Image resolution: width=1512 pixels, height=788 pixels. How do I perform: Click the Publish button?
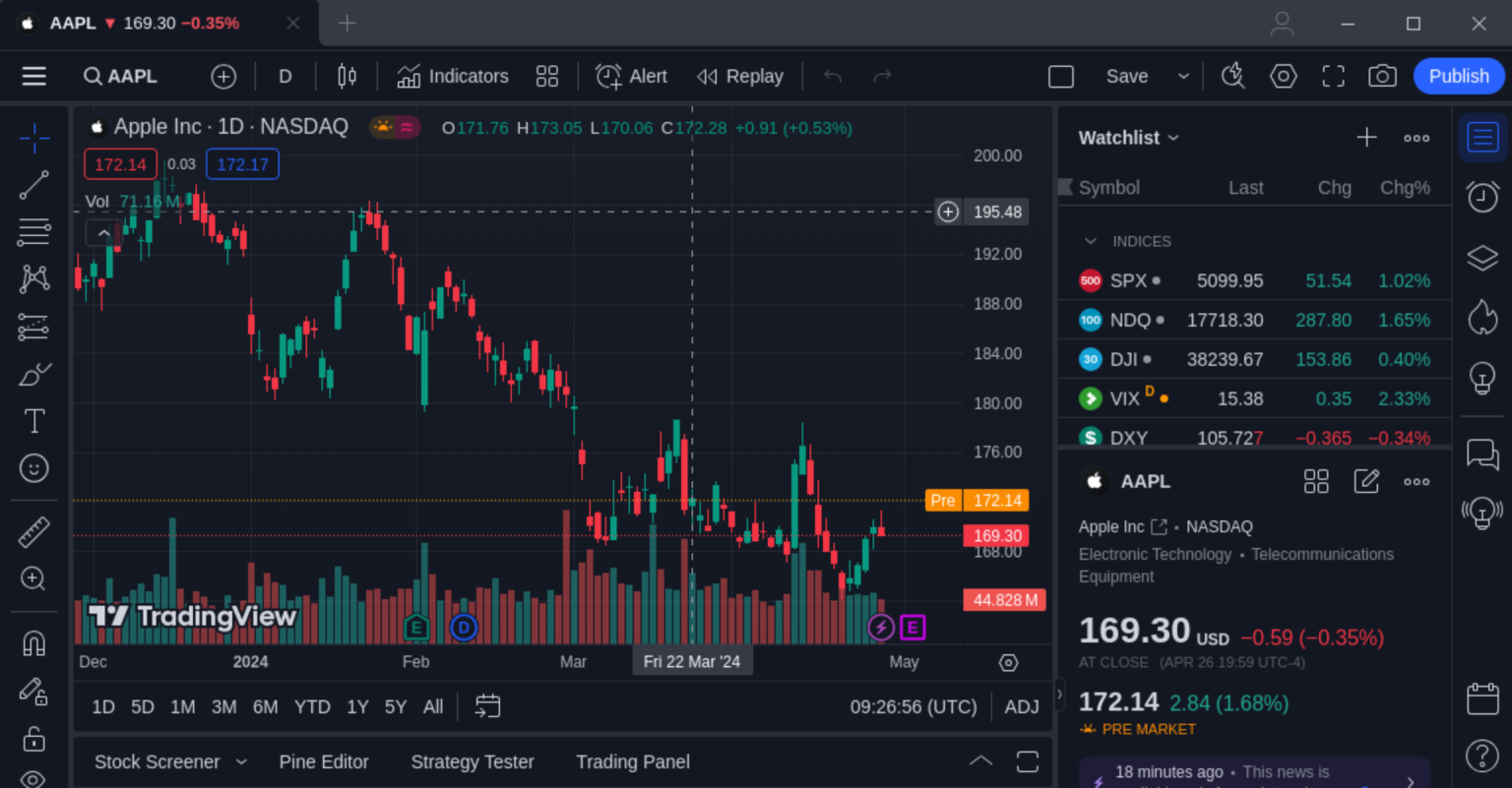click(x=1458, y=76)
